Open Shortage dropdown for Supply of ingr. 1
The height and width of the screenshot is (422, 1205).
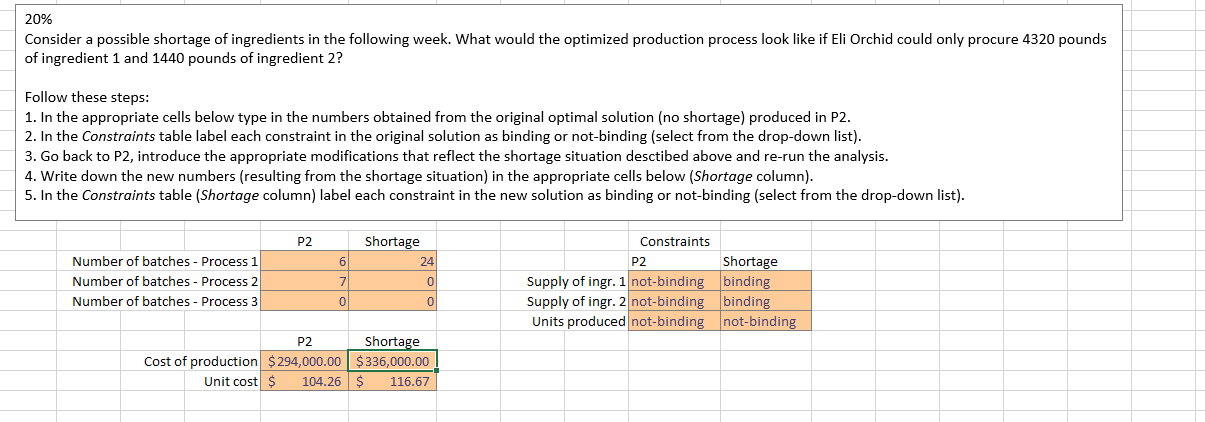[765, 282]
